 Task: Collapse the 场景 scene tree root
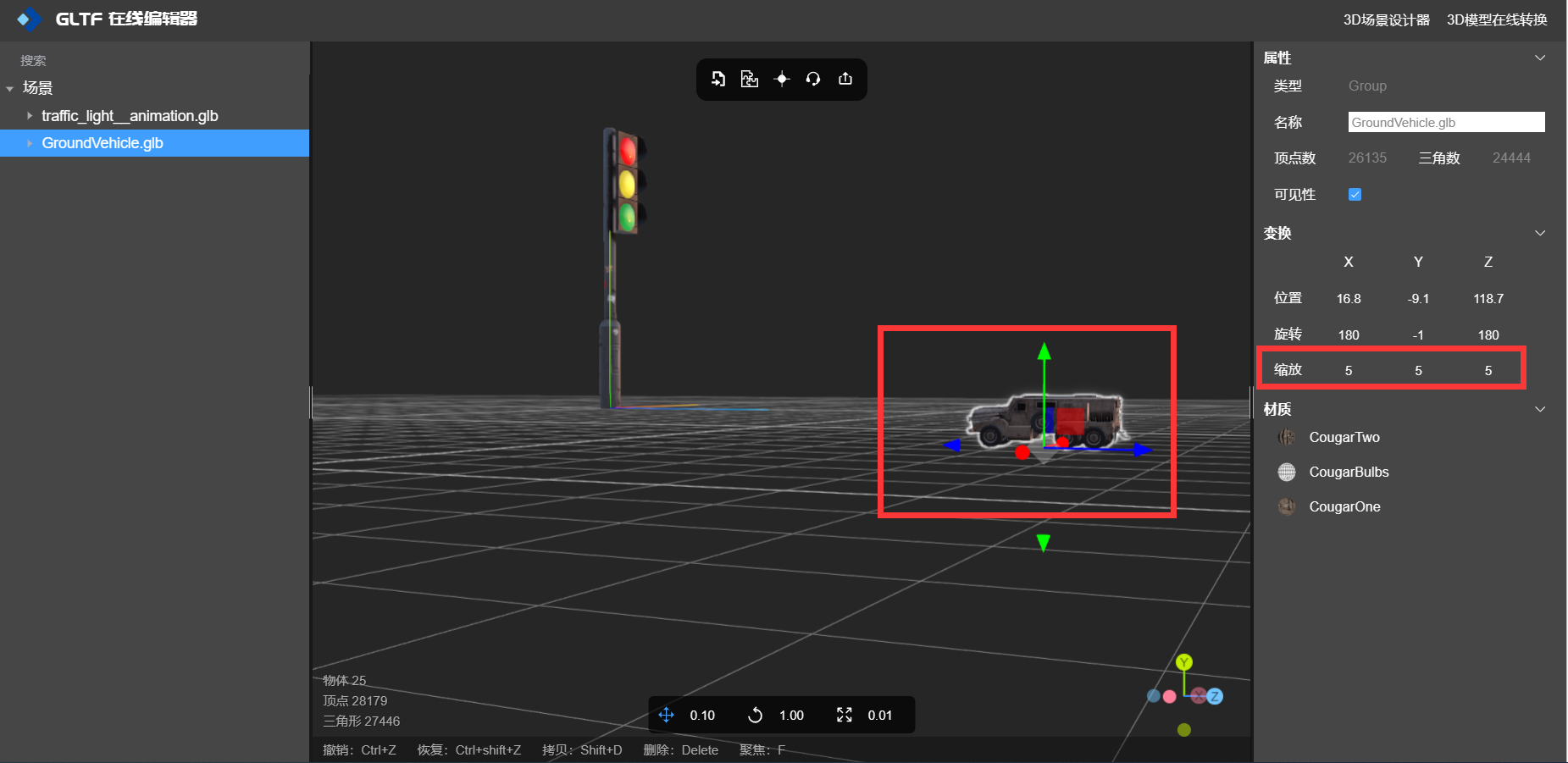[10, 88]
